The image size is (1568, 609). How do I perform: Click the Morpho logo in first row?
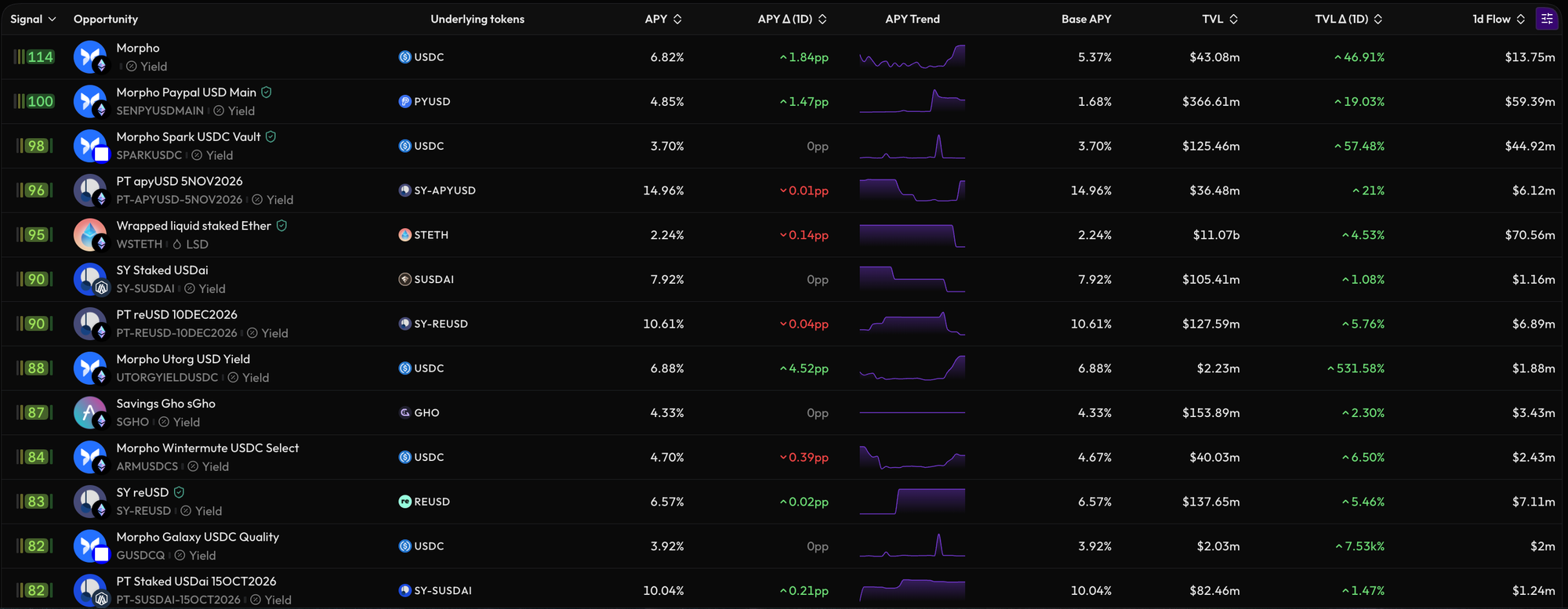coord(90,57)
